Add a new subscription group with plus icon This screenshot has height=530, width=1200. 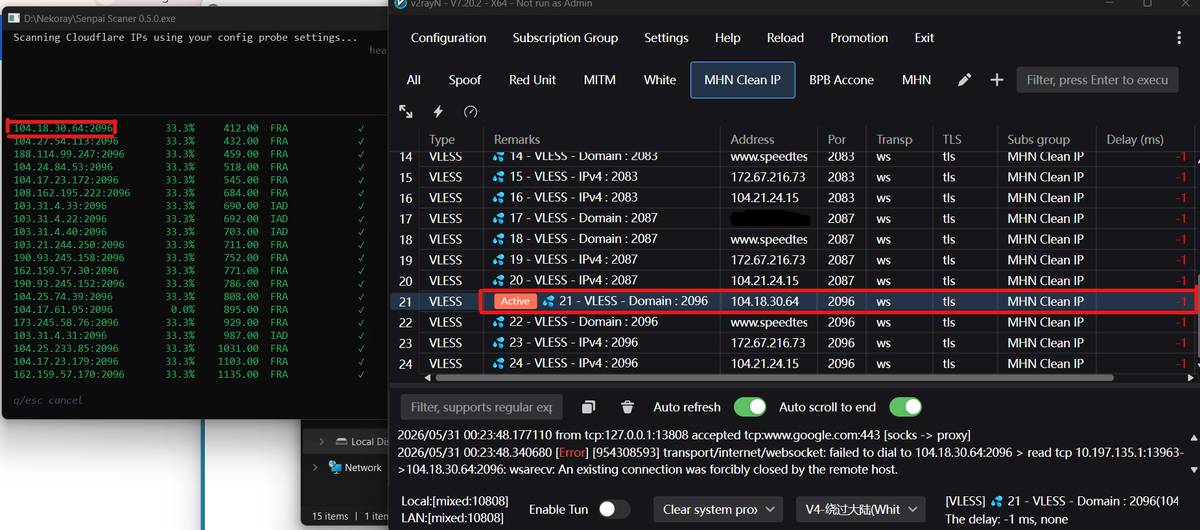coord(997,80)
